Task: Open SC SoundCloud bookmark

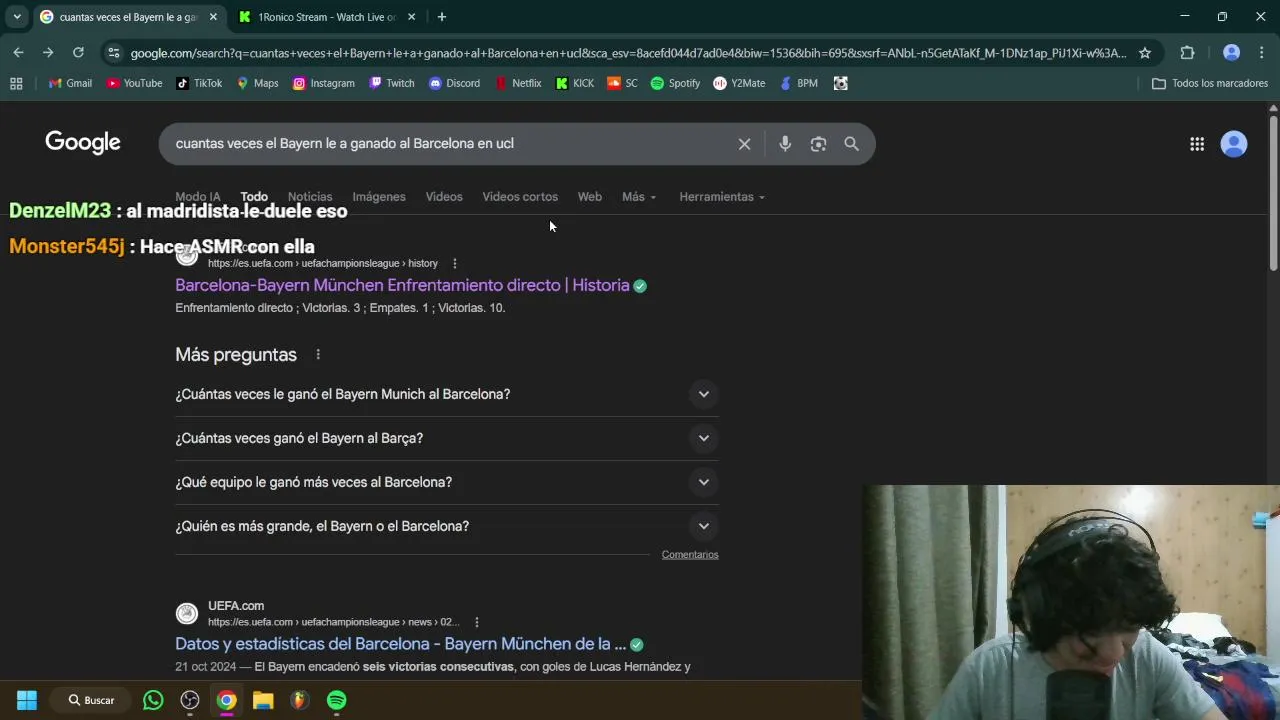Action: pyautogui.click(x=622, y=83)
